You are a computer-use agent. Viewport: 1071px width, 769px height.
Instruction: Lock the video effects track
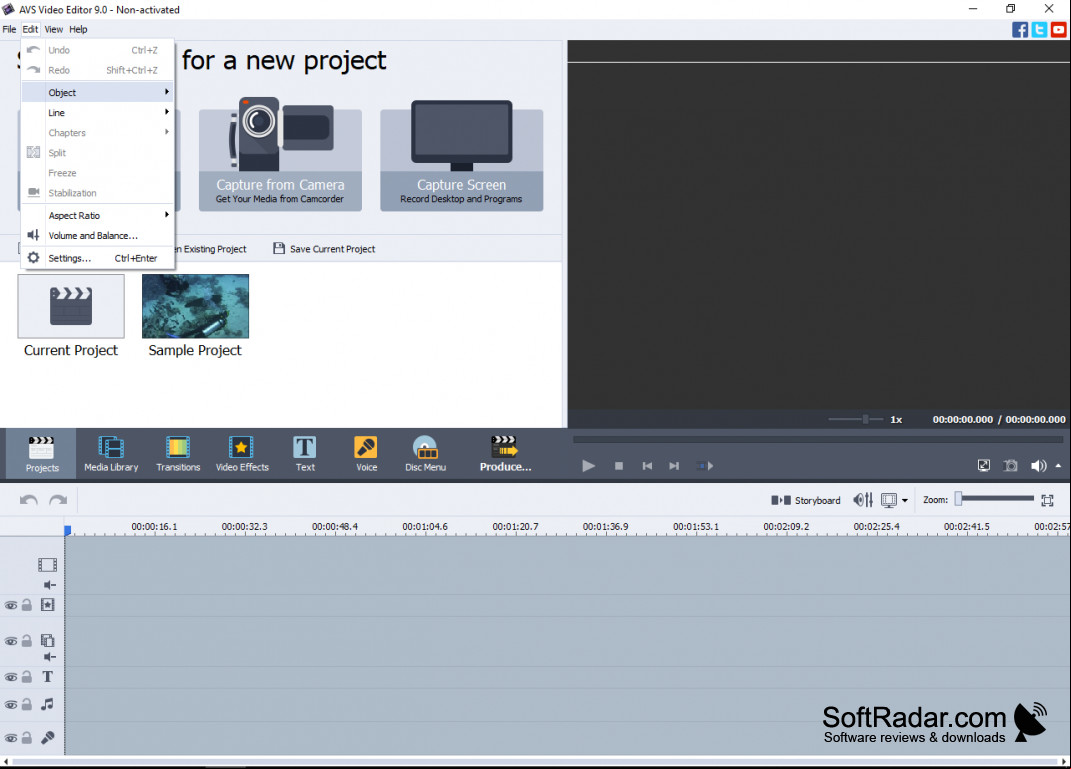click(x=27, y=604)
